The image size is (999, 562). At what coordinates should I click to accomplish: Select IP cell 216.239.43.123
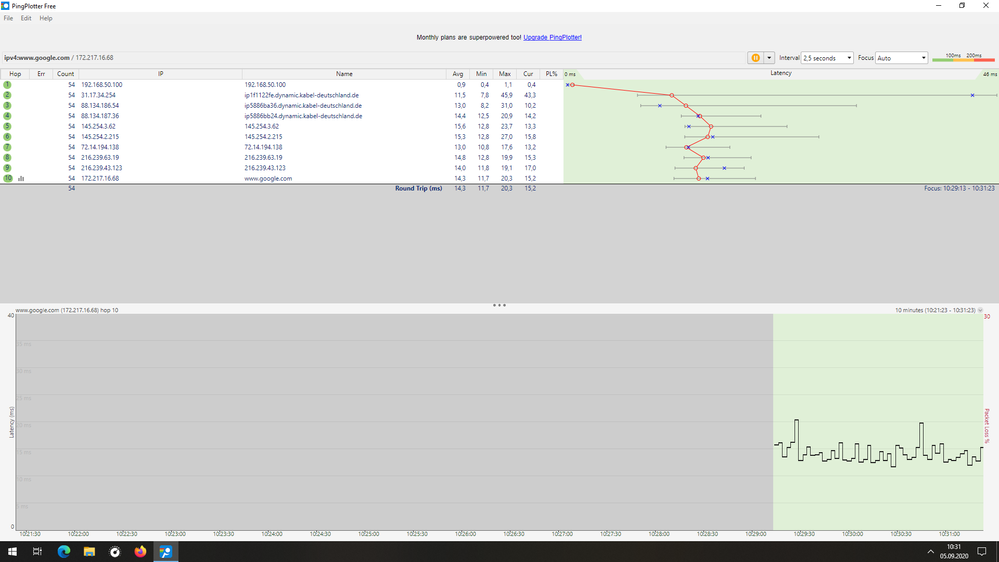pos(101,168)
